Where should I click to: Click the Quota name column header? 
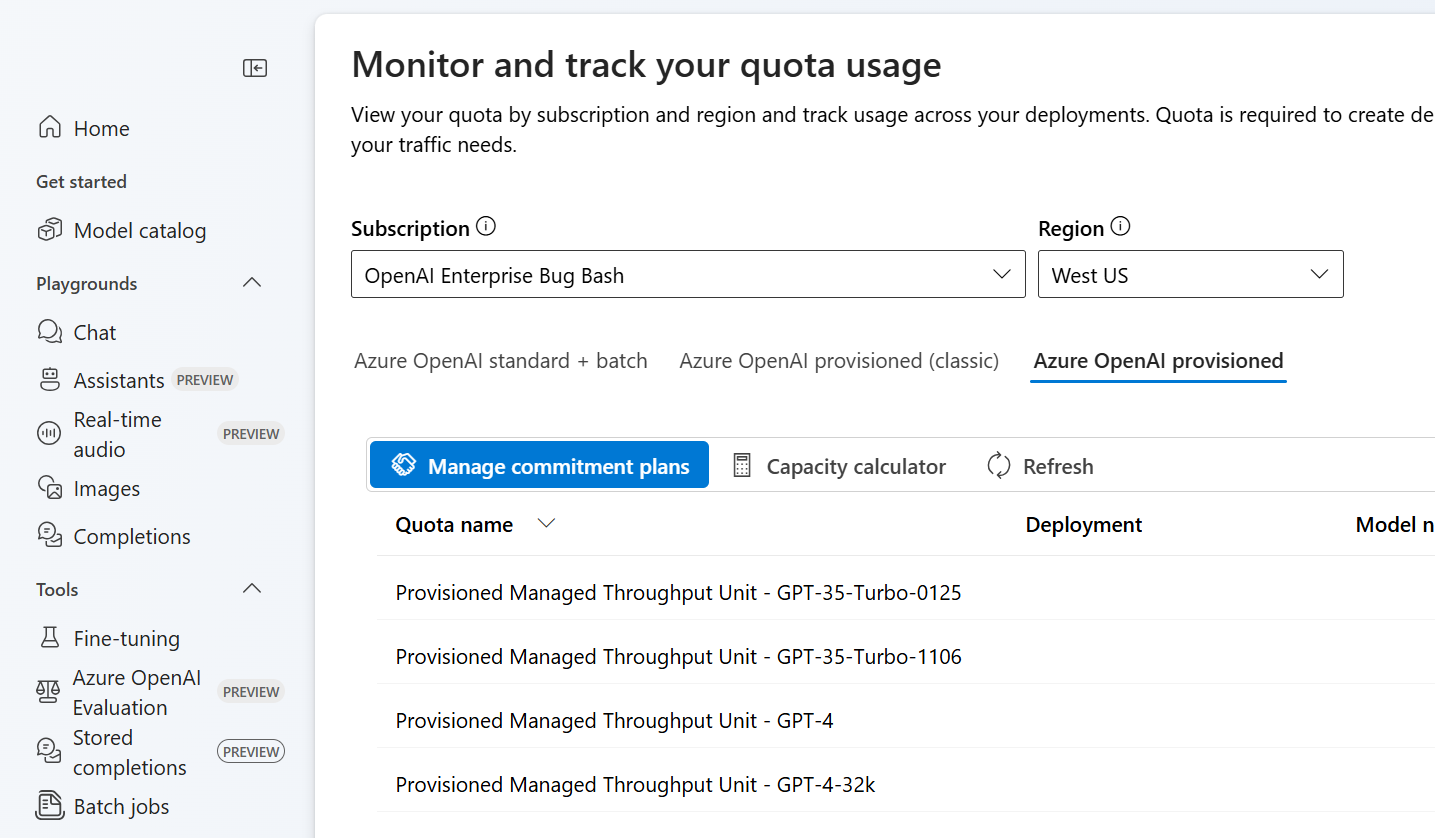[x=454, y=525]
